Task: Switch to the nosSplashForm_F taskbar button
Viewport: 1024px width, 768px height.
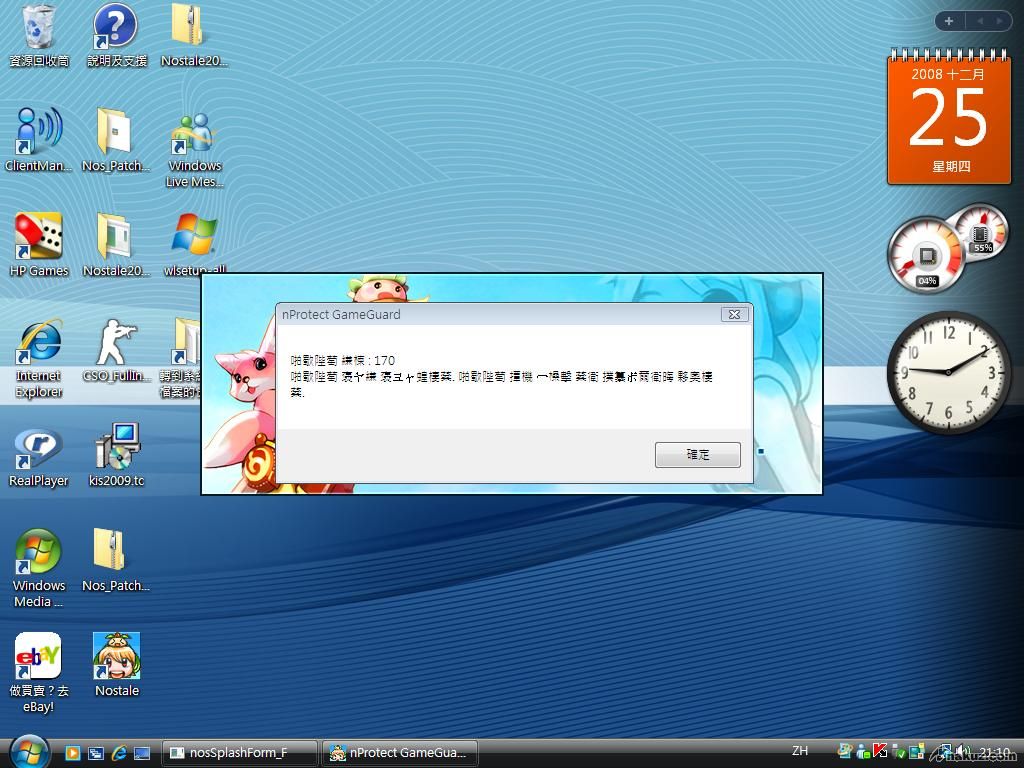Action: (x=240, y=753)
